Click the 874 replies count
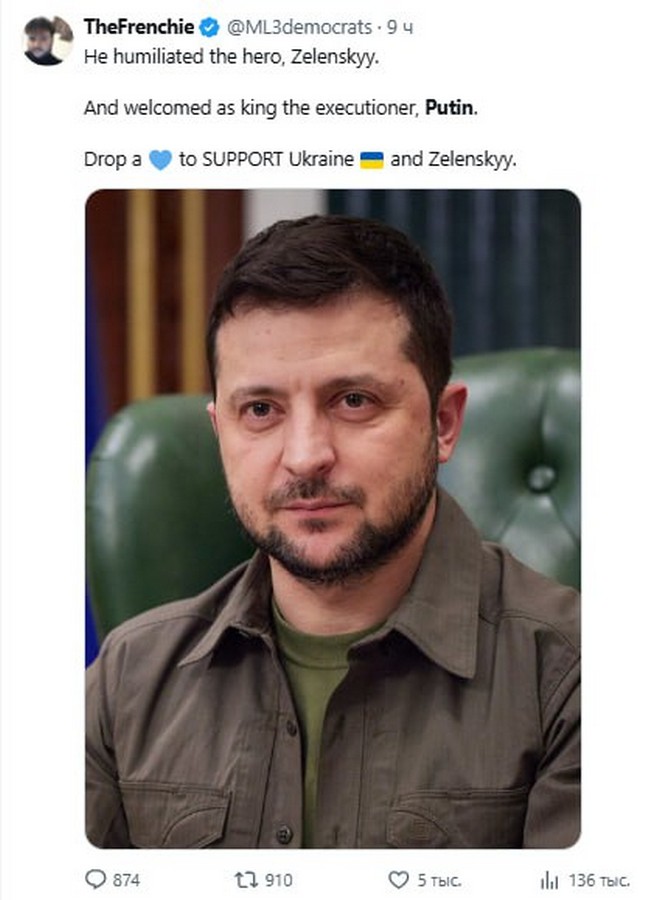 point(126,880)
